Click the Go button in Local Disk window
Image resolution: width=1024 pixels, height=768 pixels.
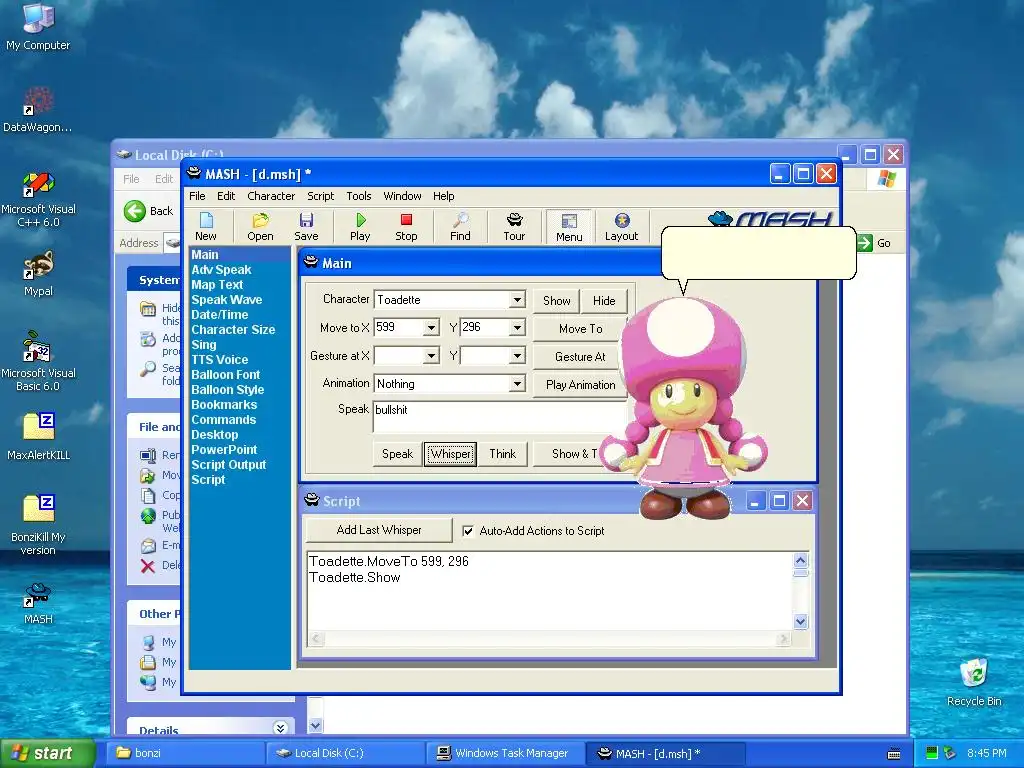point(874,243)
